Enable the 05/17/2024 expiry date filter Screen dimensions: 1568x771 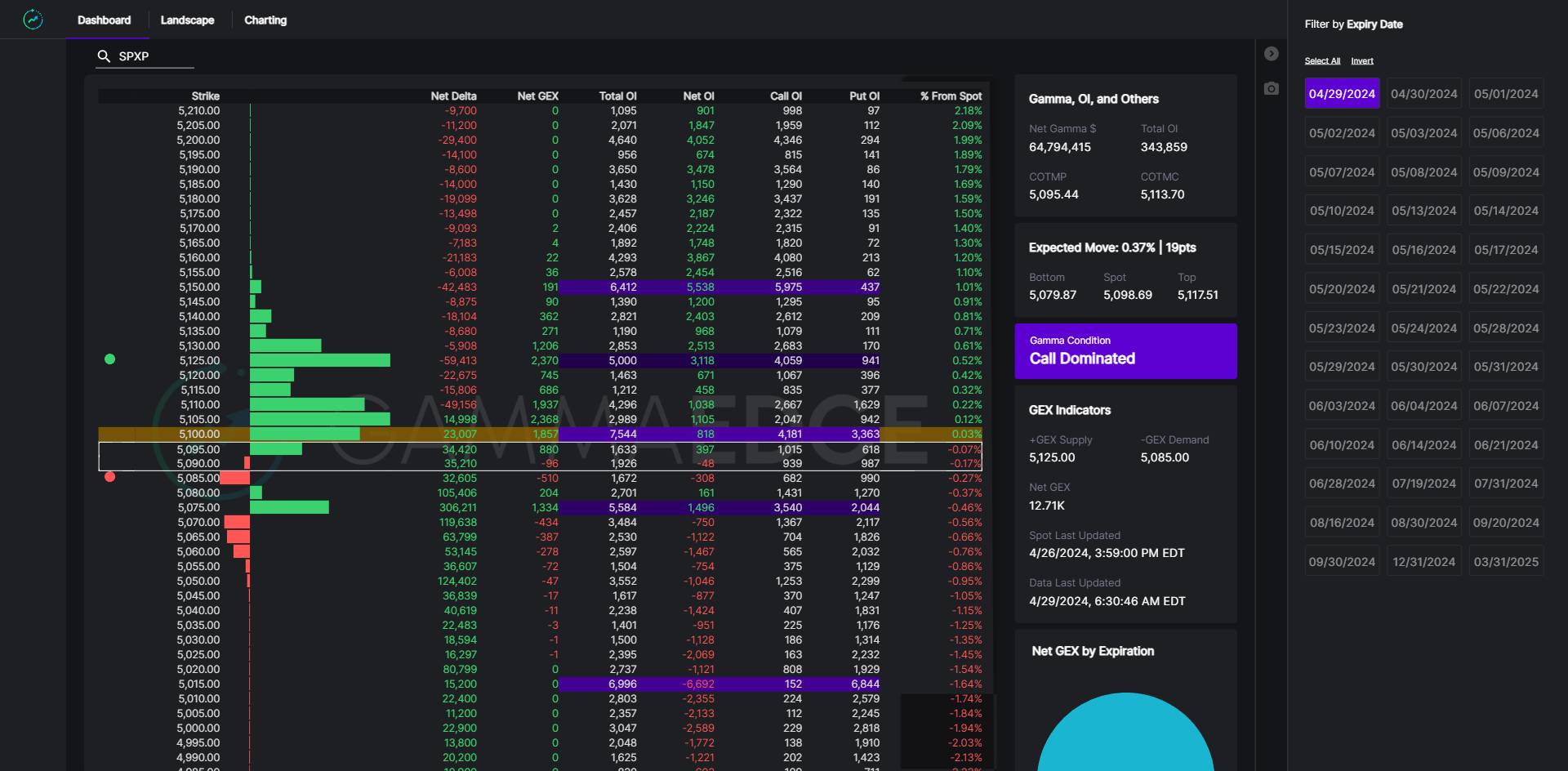point(1505,250)
